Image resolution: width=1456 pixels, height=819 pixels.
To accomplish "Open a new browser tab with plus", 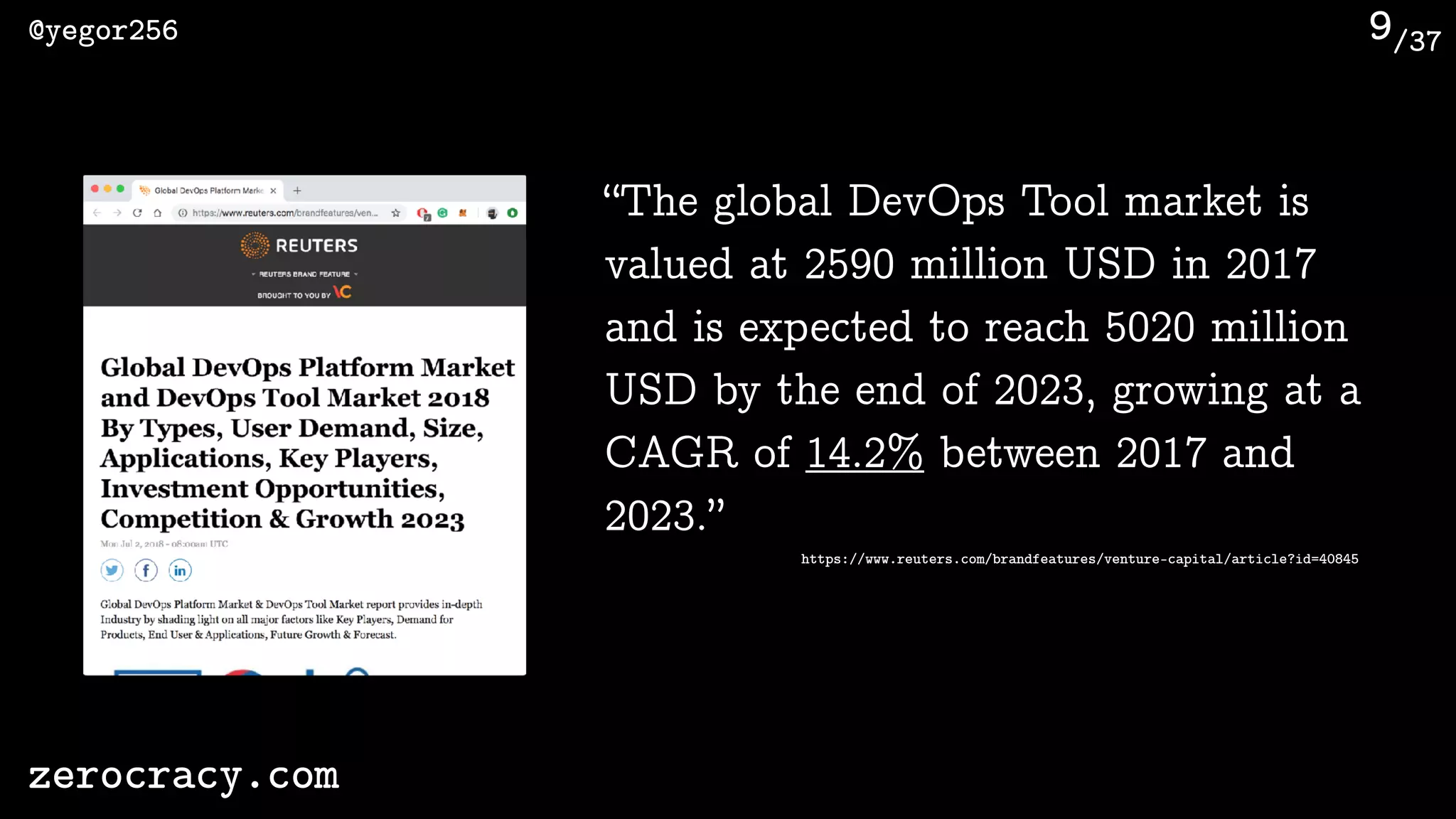I will point(297,191).
